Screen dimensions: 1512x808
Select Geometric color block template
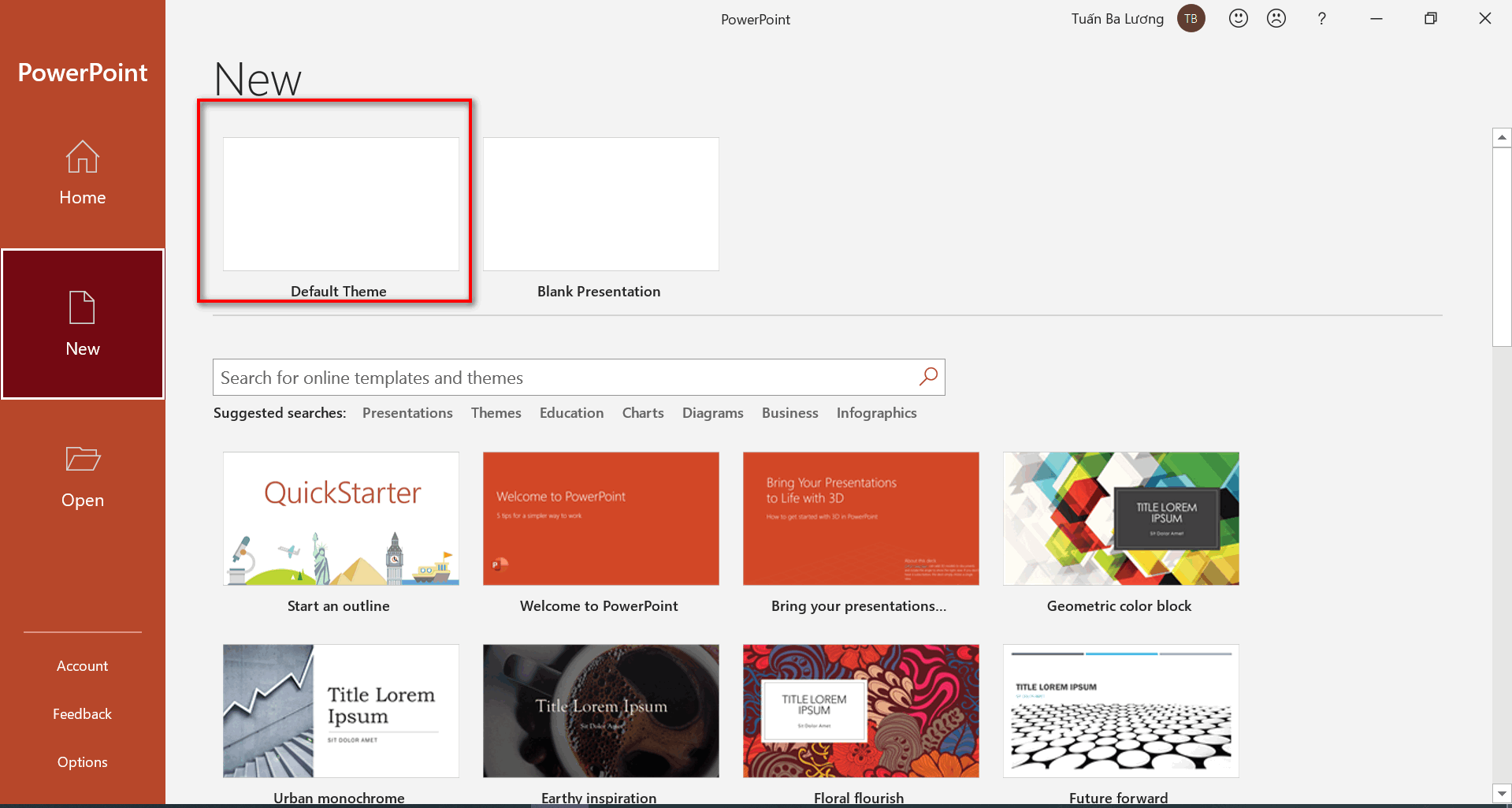point(1120,518)
